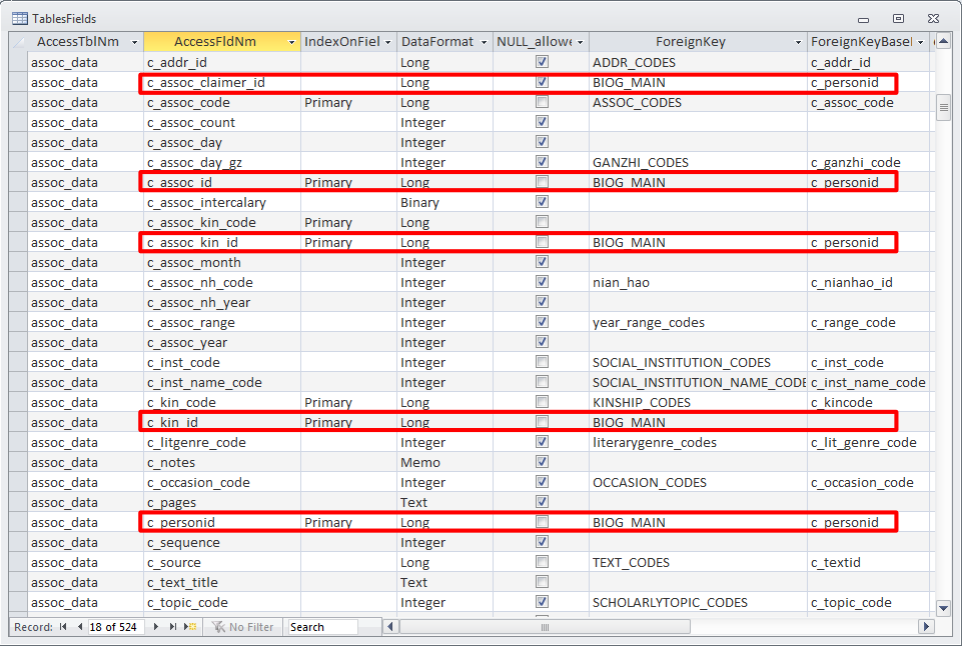
Task: Jump to last record button
Action: click(173, 627)
